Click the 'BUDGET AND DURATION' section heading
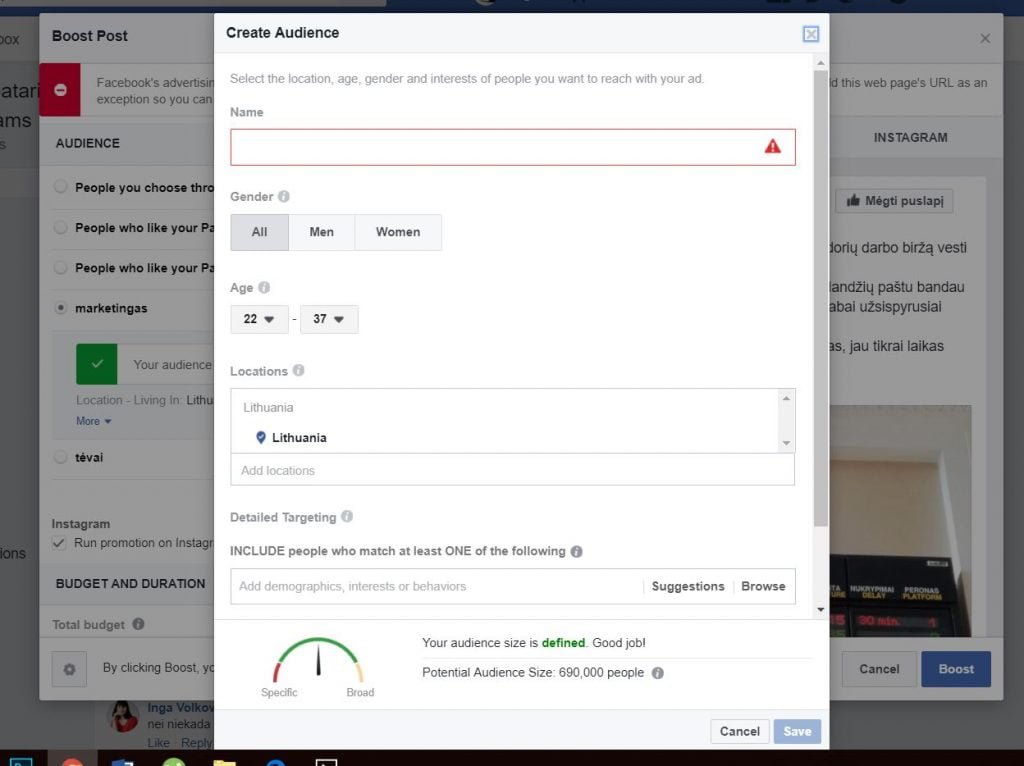The width and height of the screenshot is (1024, 766). coord(130,584)
